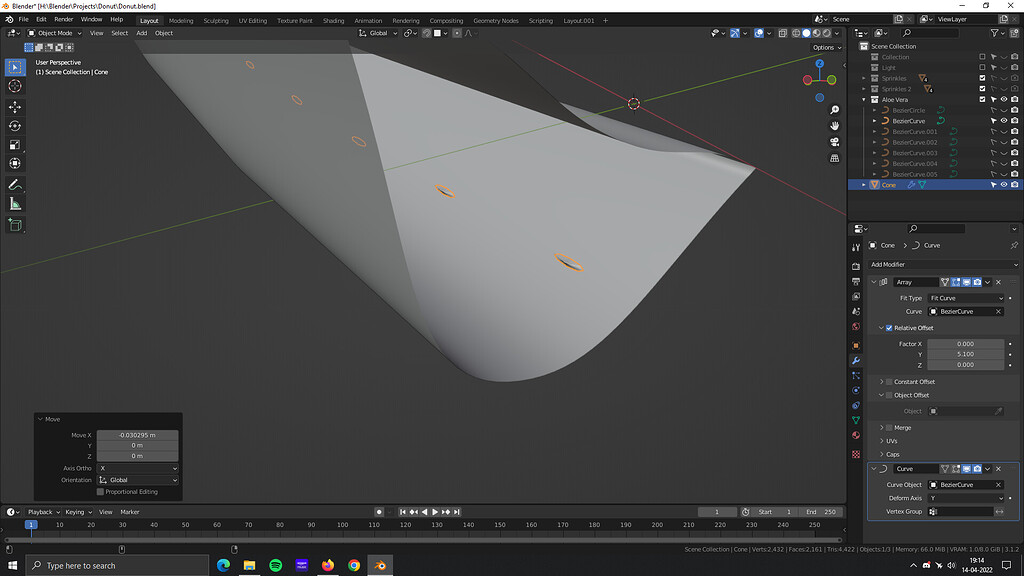Activate the Rotate tool
This screenshot has height=576, width=1024.
tap(15, 125)
